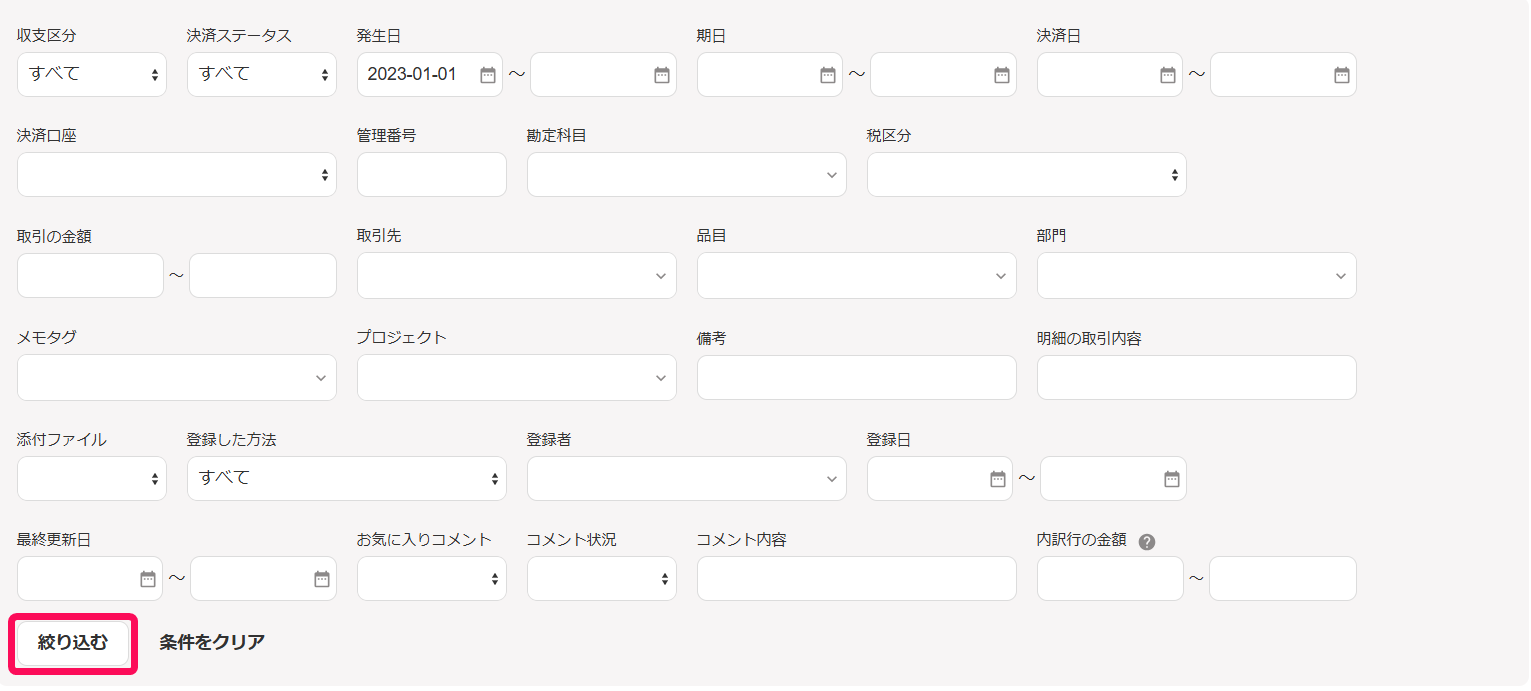
Task: Open the 税区分 dropdown
Action: pyautogui.click(x=1027, y=175)
